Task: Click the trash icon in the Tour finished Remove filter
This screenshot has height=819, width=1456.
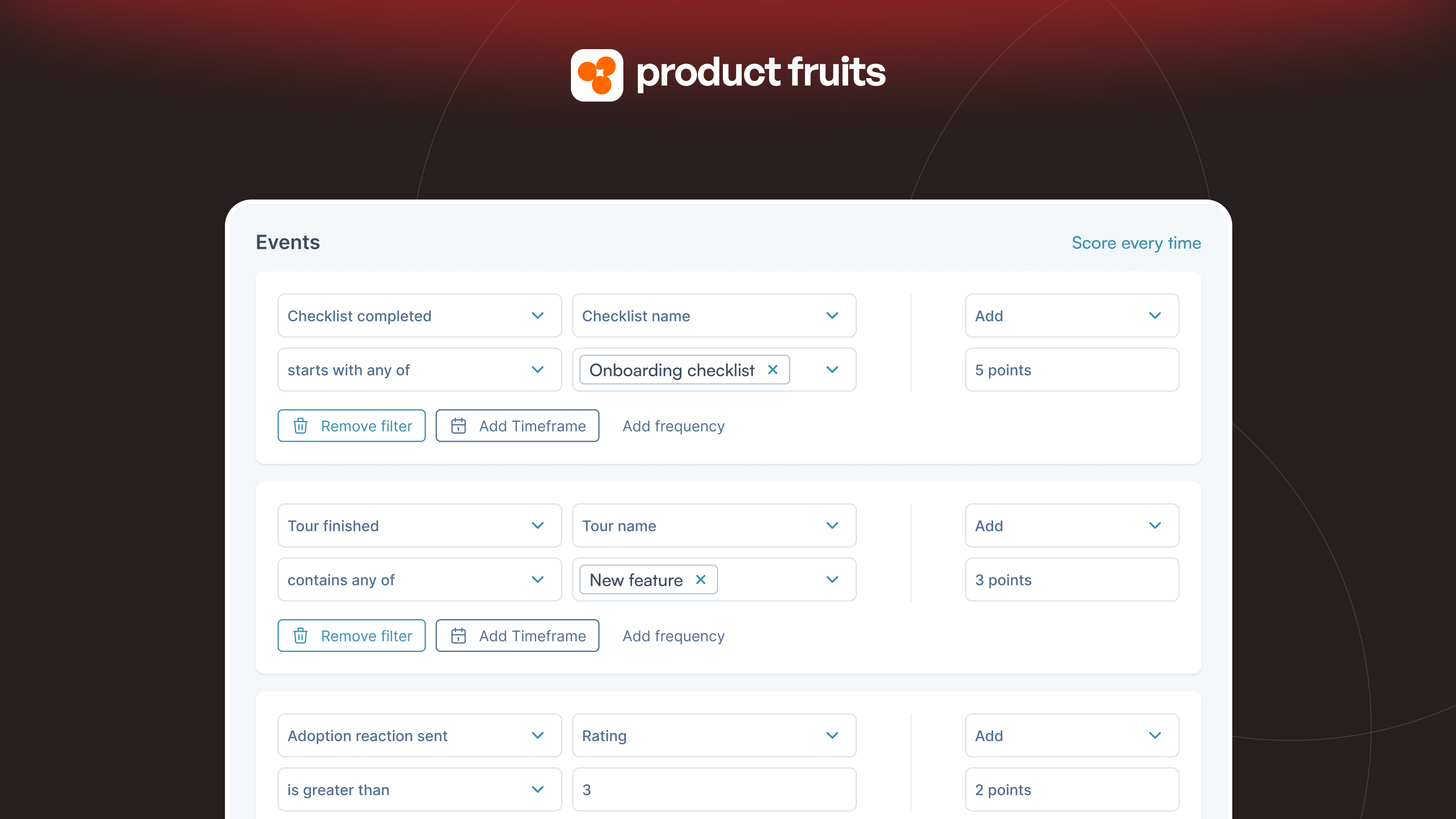Action: (300, 635)
